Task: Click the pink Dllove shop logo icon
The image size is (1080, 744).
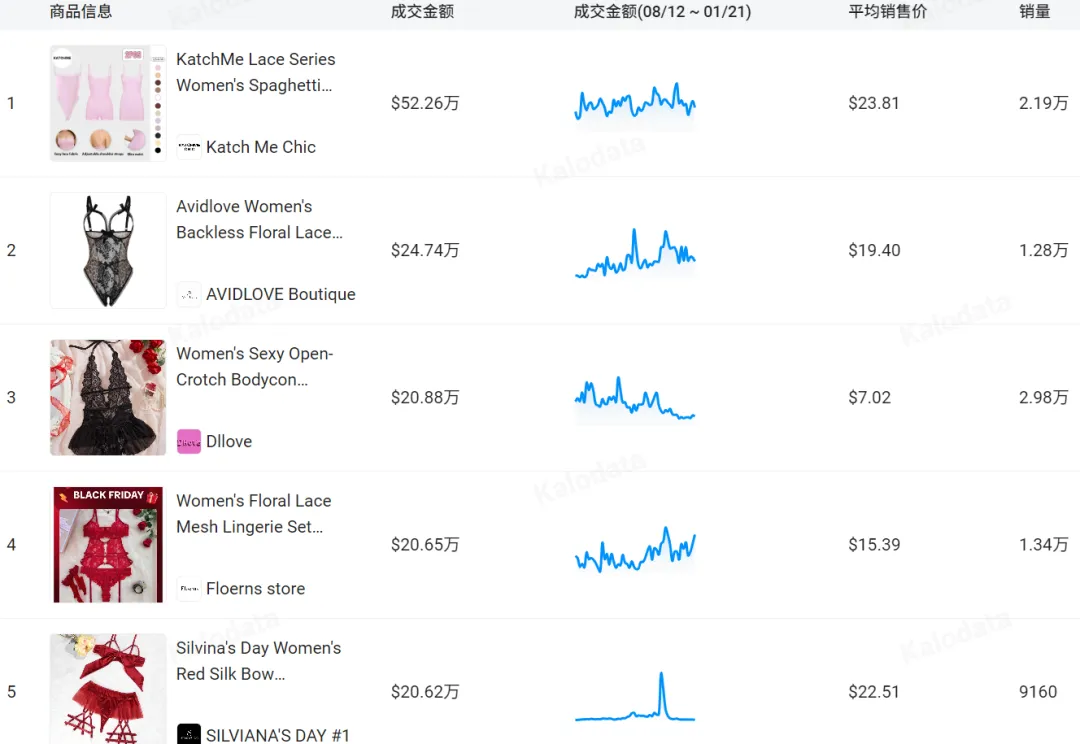Action: (189, 441)
